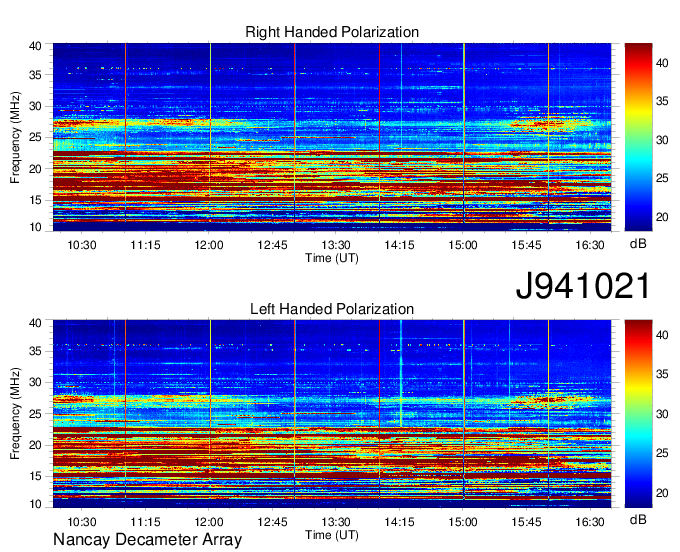The width and height of the screenshot is (680, 552).
Task: Click the 11:15 time tick under the Left Handed plot
Action: pos(145,522)
